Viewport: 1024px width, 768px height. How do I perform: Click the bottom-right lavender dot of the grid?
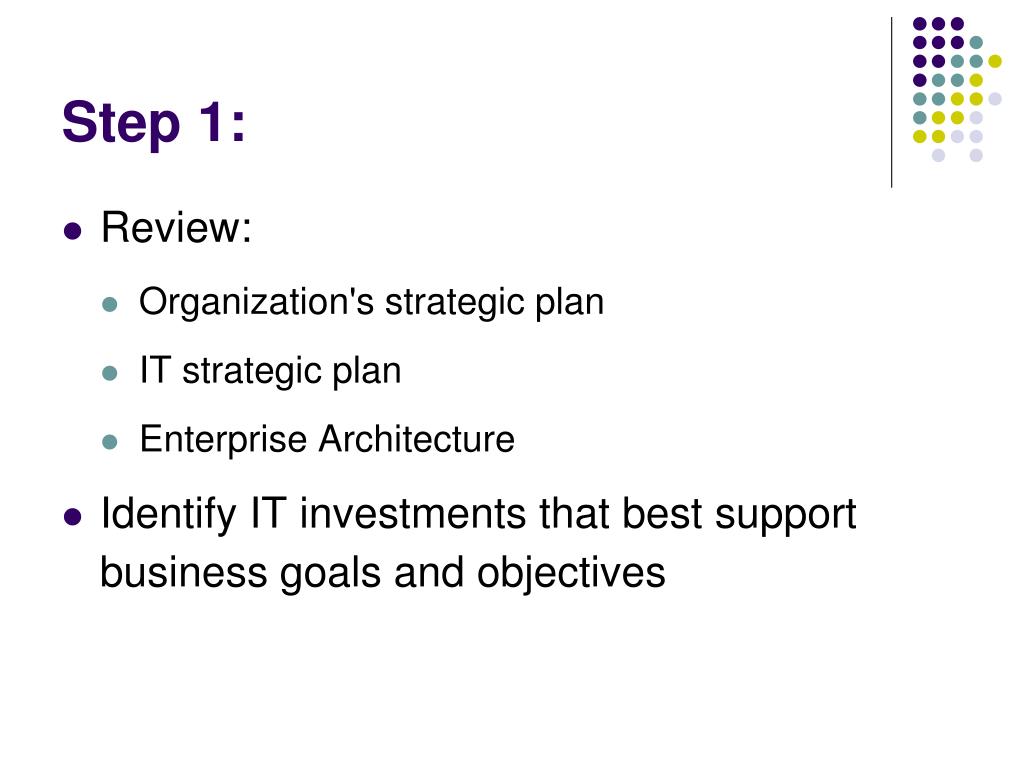point(976,155)
